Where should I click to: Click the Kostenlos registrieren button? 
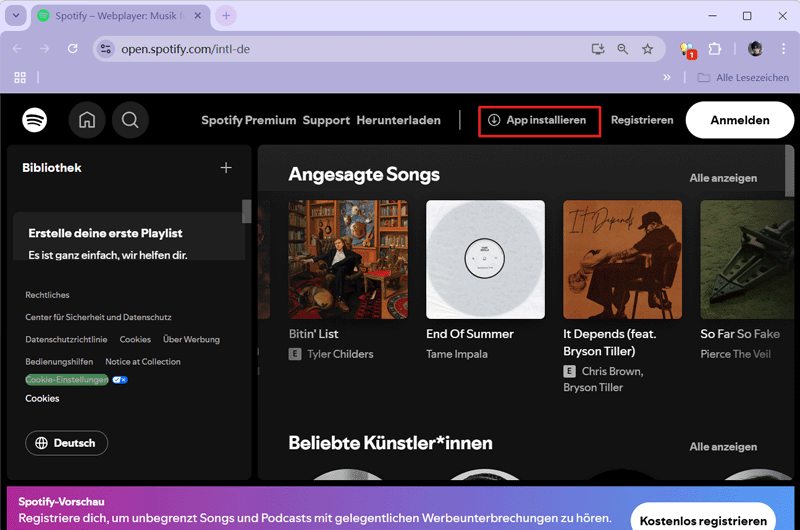point(703,518)
